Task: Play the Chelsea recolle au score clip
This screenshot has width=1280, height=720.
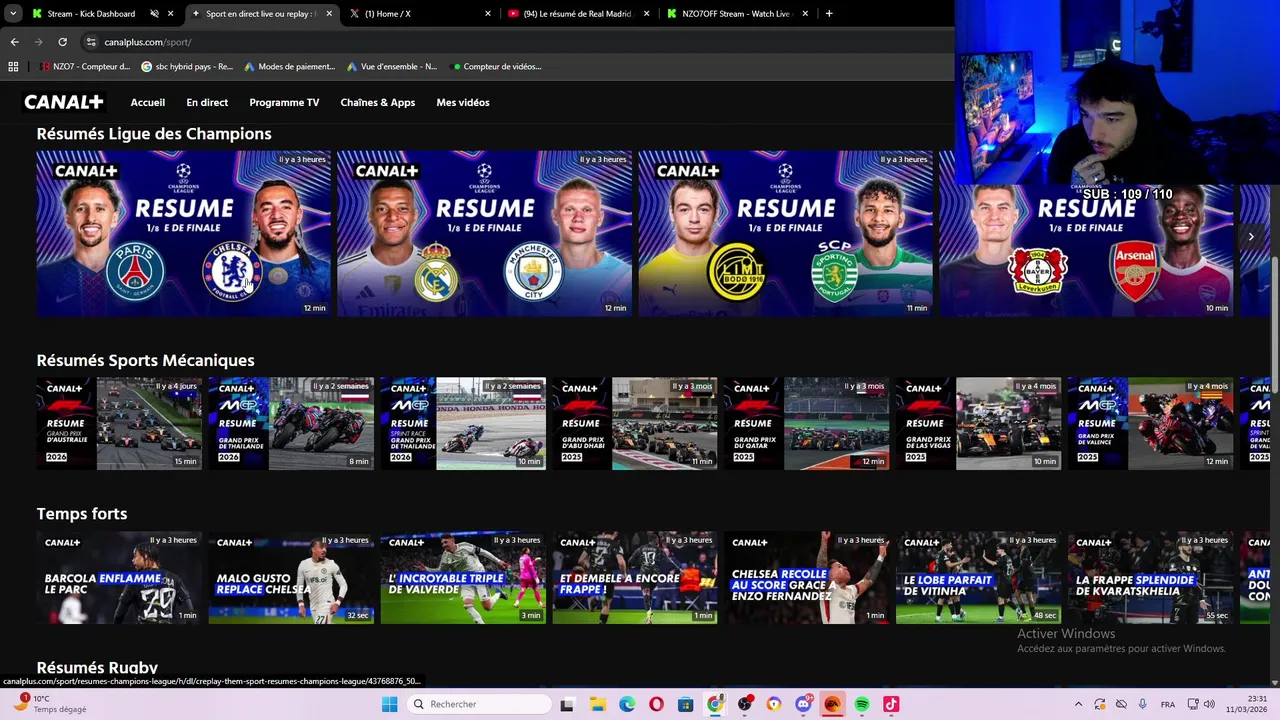Action: (x=807, y=577)
